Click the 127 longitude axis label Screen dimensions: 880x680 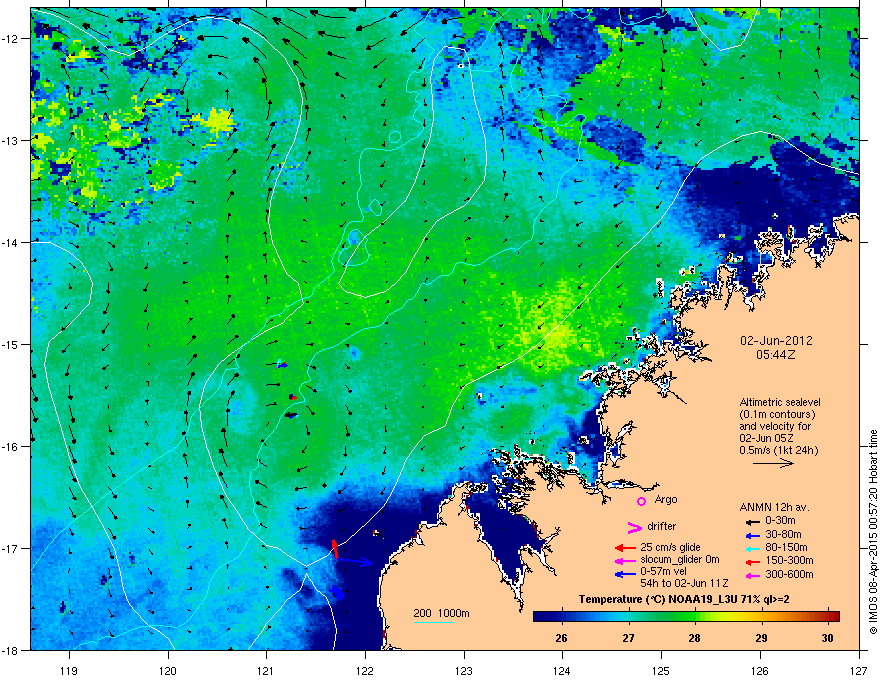(859, 671)
